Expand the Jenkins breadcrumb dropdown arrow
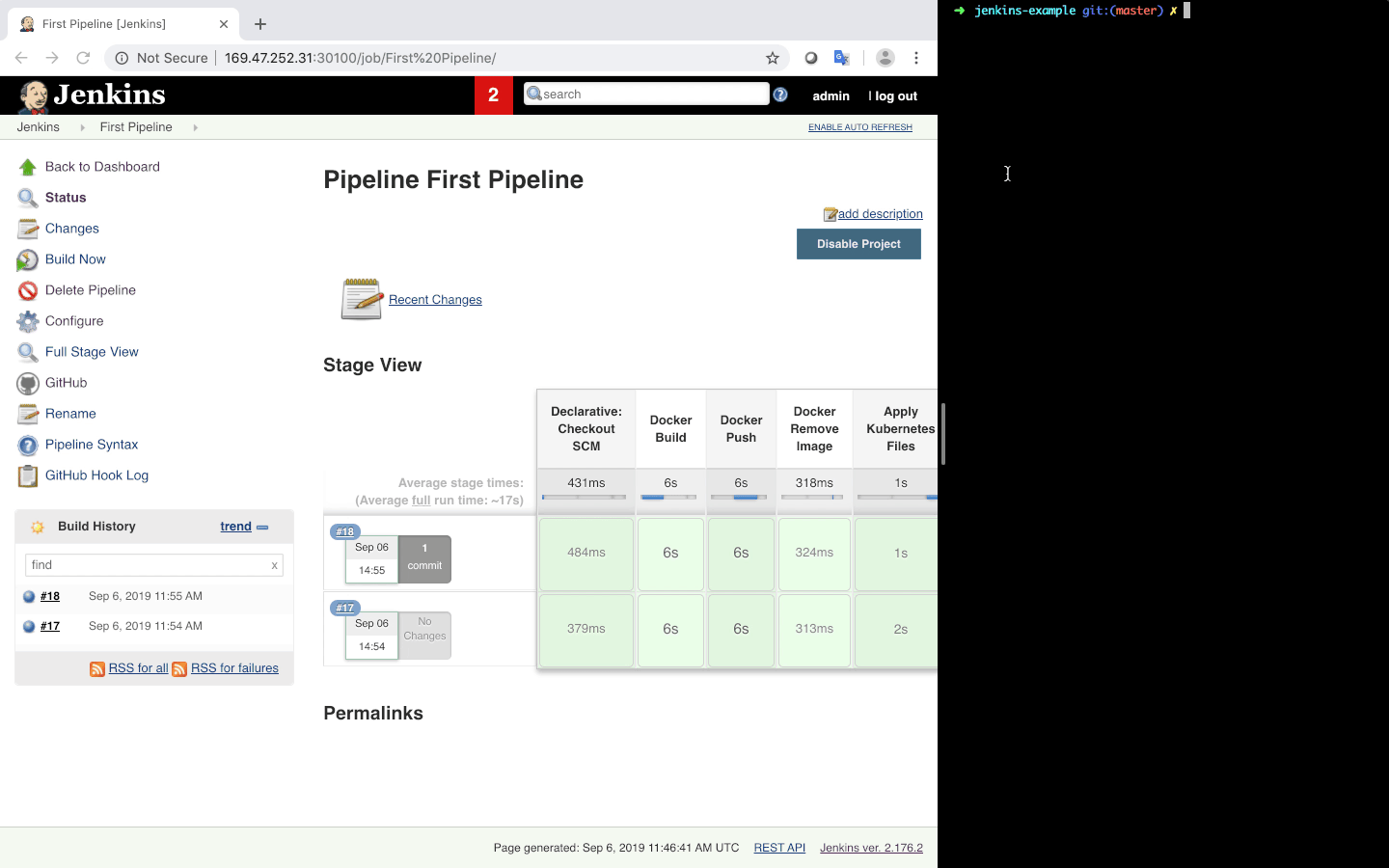This screenshot has height=868, width=1389. 82,127
